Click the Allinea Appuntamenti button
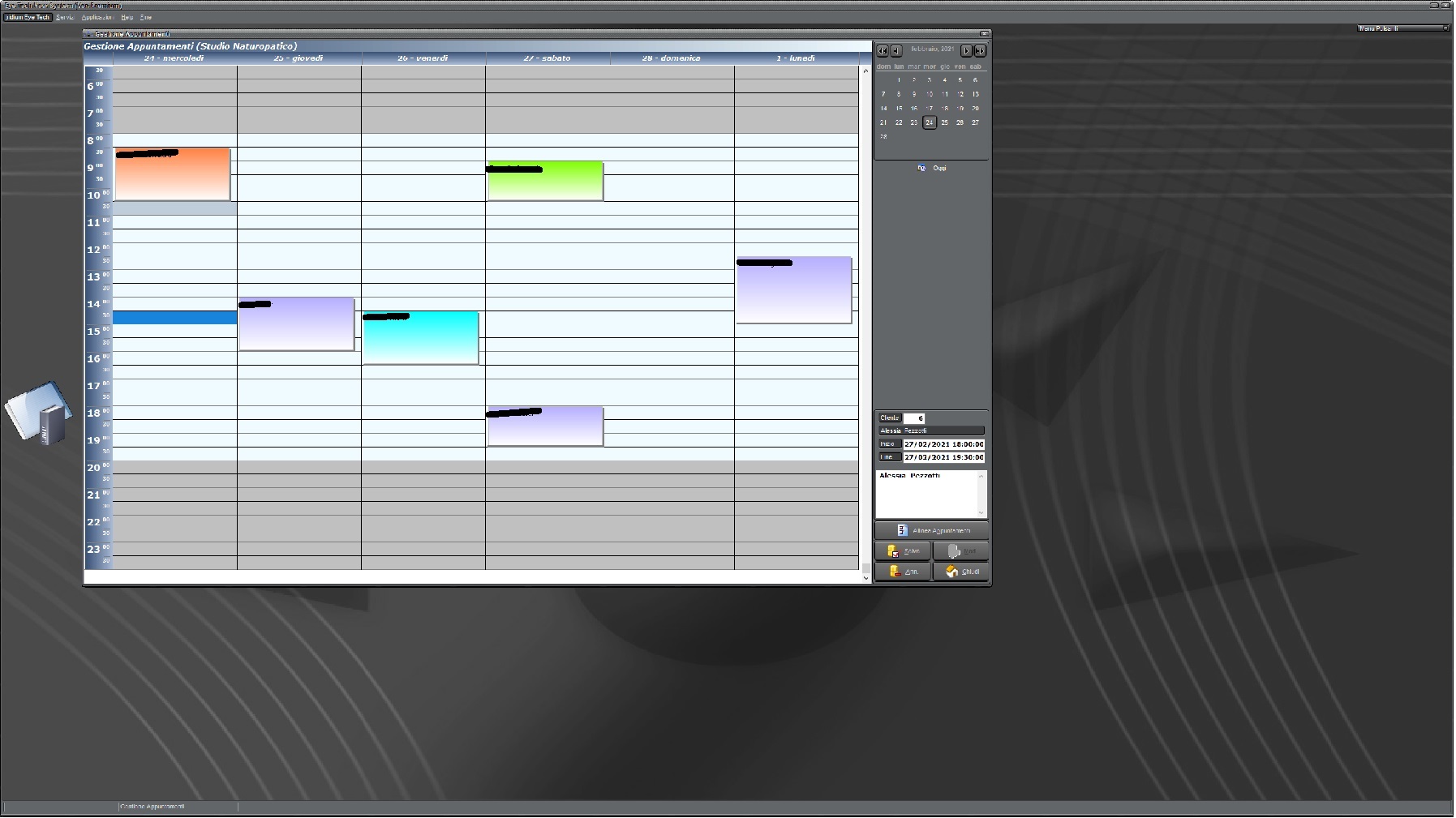1456x818 pixels. pyautogui.click(x=931, y=530)
